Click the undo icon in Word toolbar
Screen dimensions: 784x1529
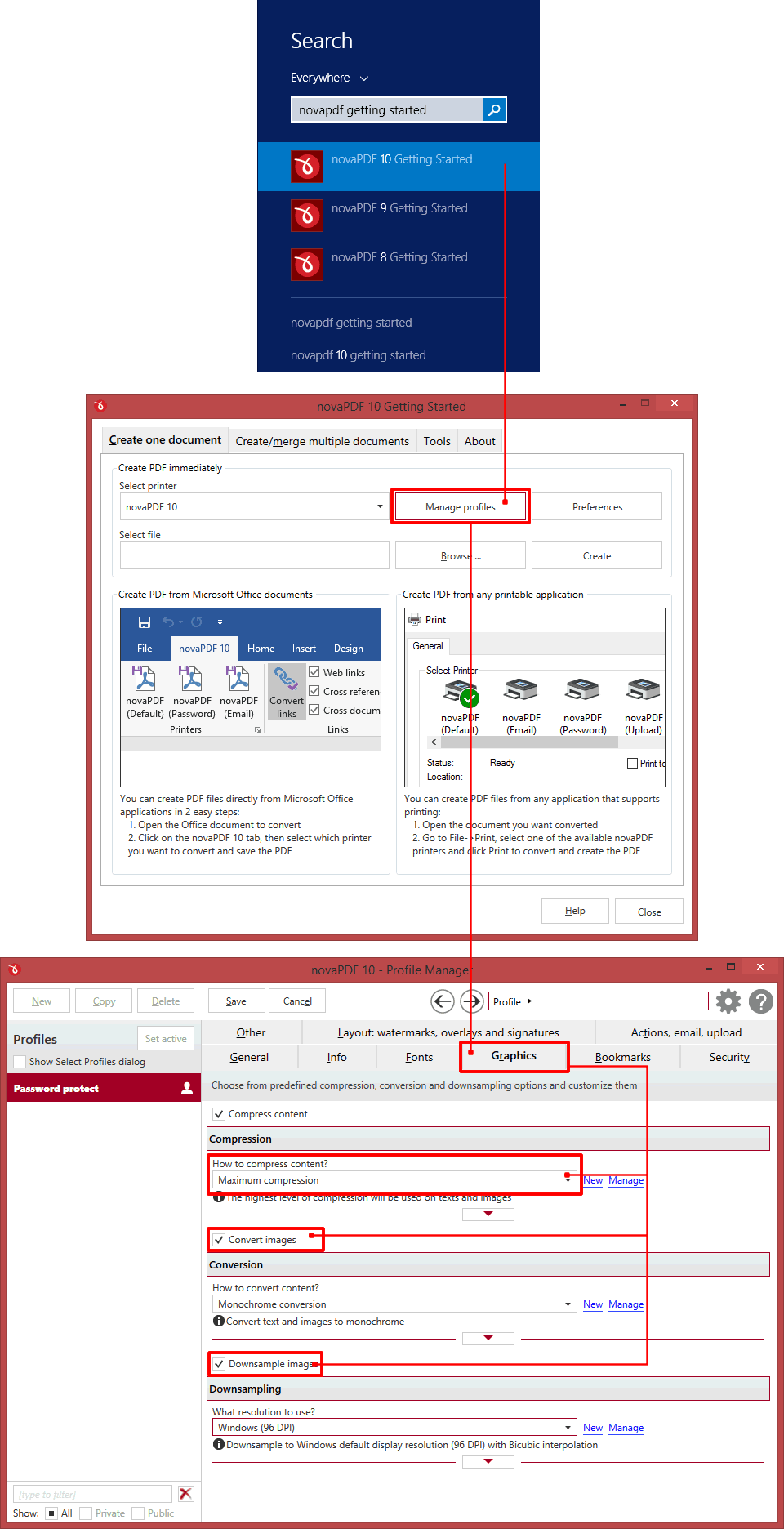click(168, 622)
